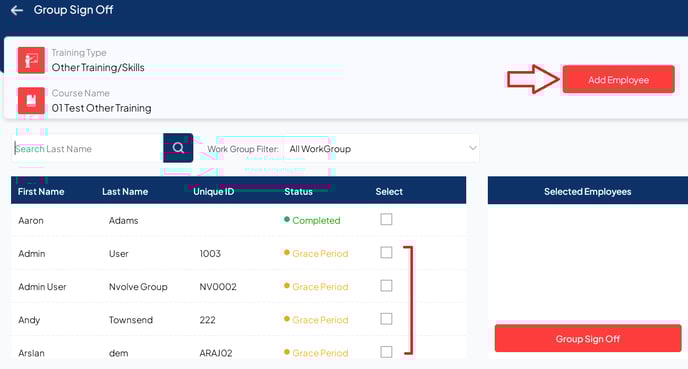Screen dimensions: 688x369
Task: Click the unique ID 222
Action: [208, 320]
